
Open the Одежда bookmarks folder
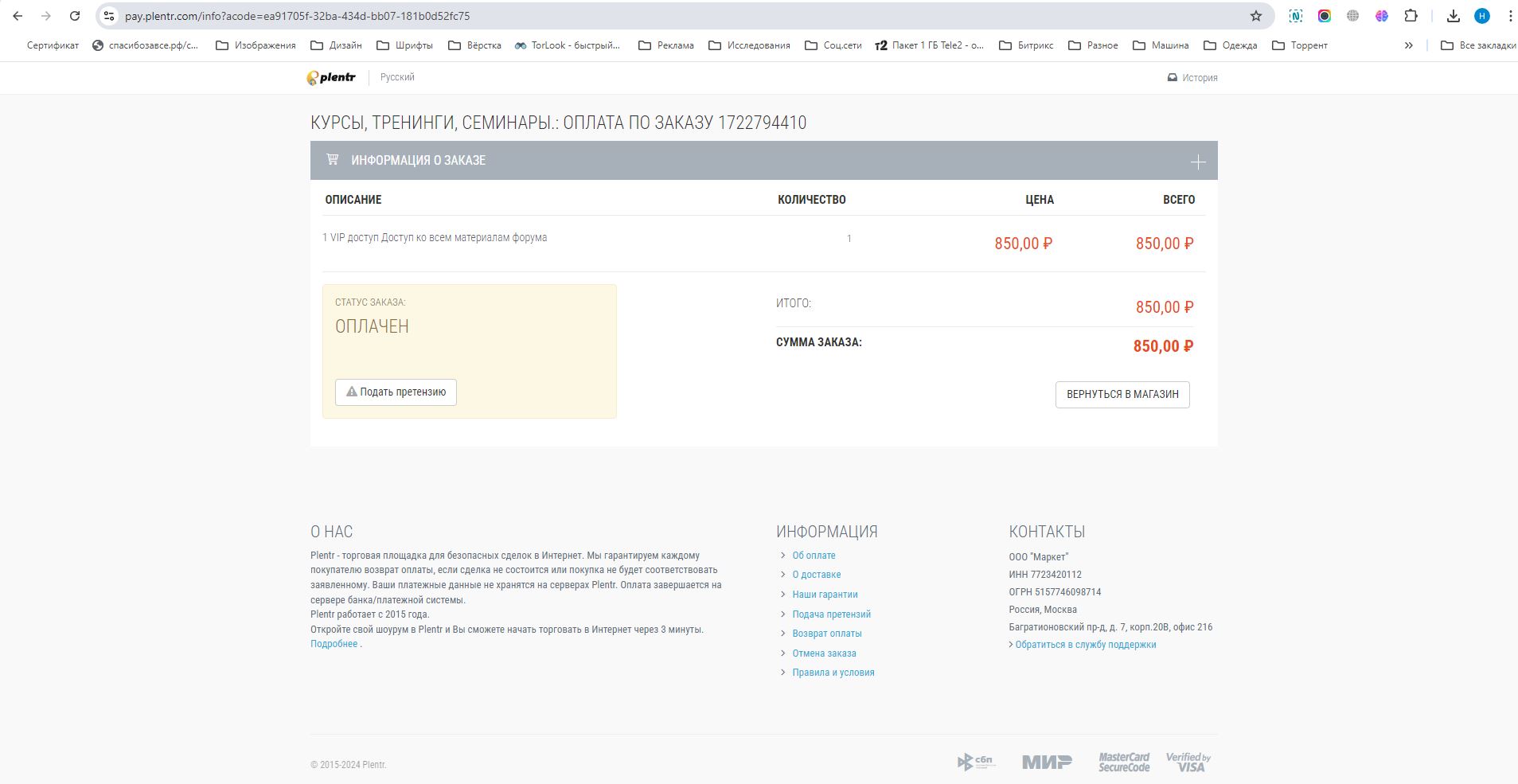click(1231, 45)
